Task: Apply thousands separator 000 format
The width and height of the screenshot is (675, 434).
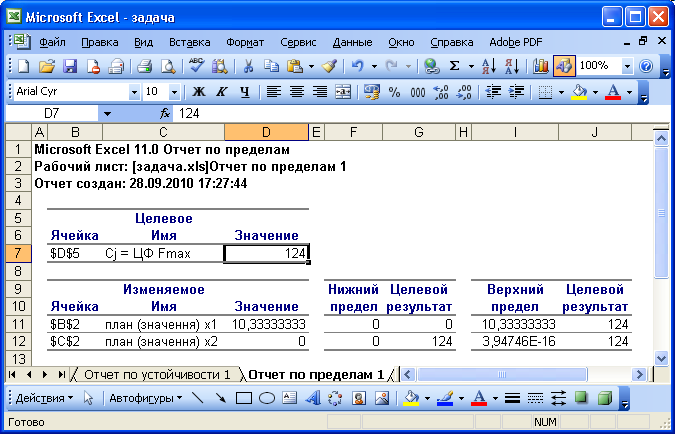Action: pyautogui.click(x=418, y=92)
